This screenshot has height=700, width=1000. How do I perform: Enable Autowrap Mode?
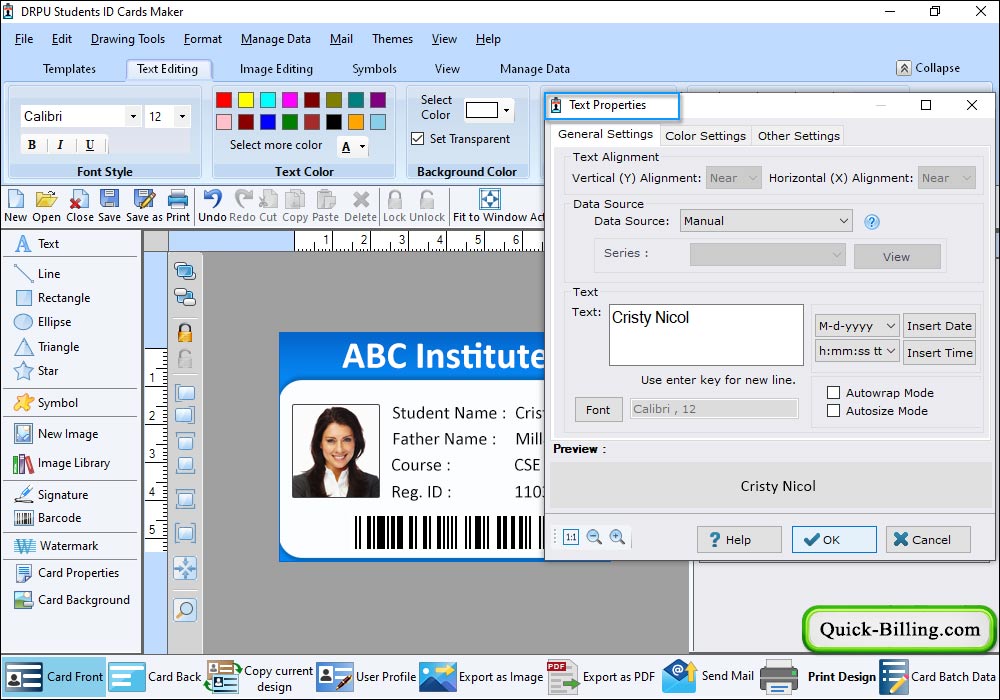pos(833,393)
